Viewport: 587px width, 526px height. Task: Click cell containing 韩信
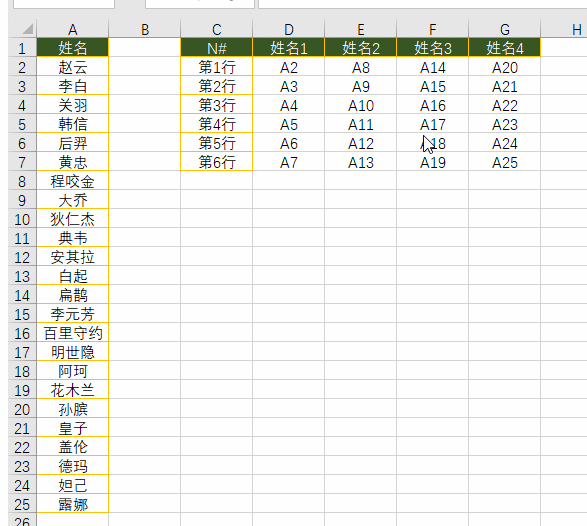coord(73,124)
